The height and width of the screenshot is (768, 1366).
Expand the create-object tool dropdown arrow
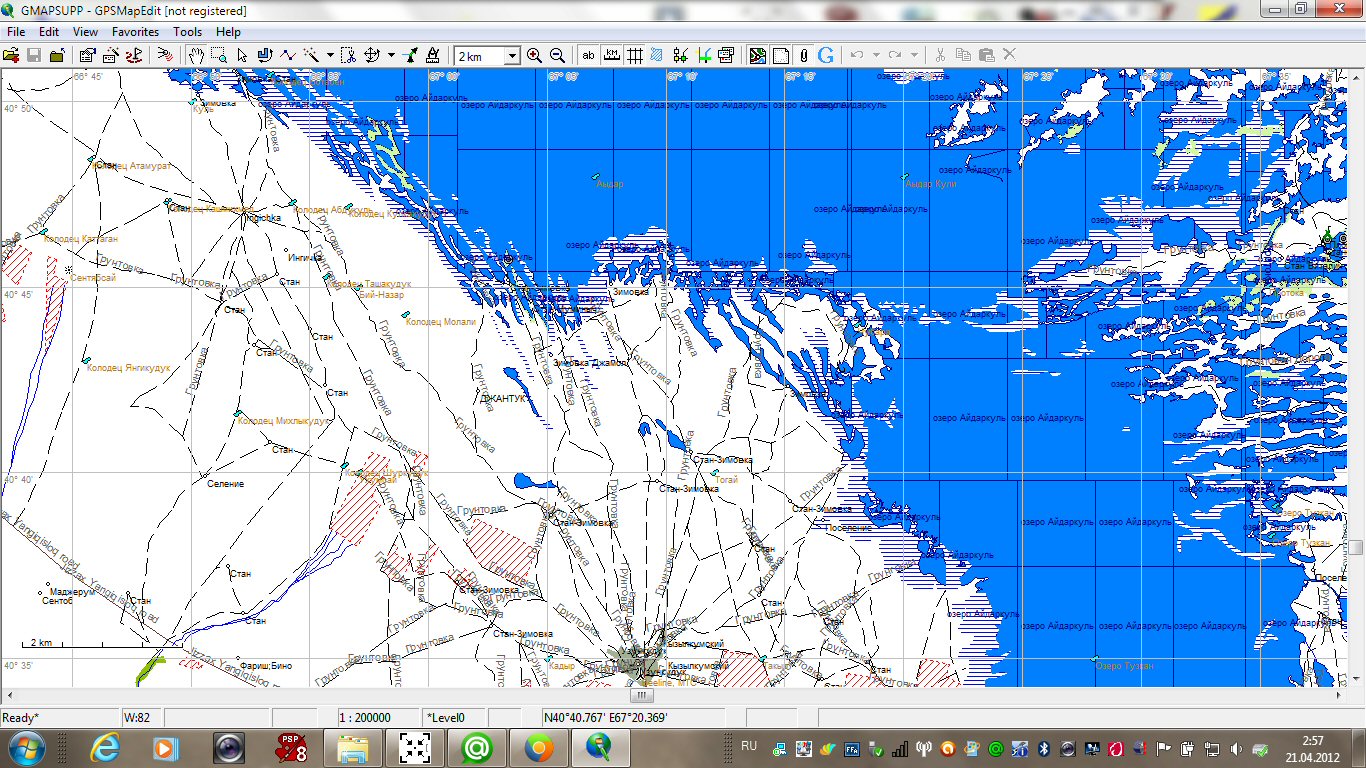tap(330, 56)
